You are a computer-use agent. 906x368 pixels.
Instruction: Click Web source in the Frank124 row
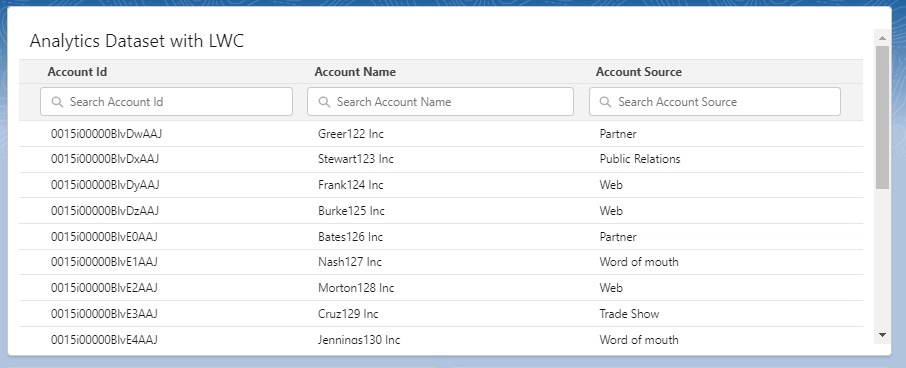pos(611,185)
